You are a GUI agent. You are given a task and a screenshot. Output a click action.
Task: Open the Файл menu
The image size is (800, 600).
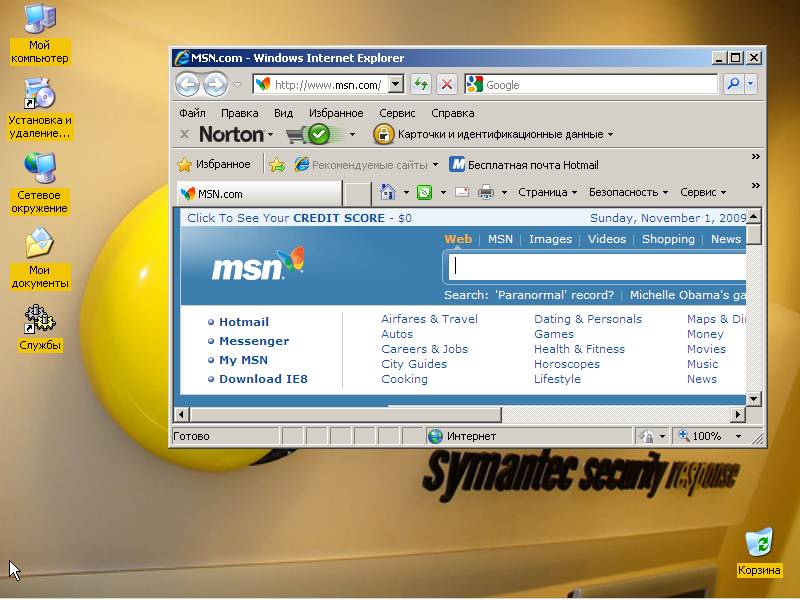point(192,113)
